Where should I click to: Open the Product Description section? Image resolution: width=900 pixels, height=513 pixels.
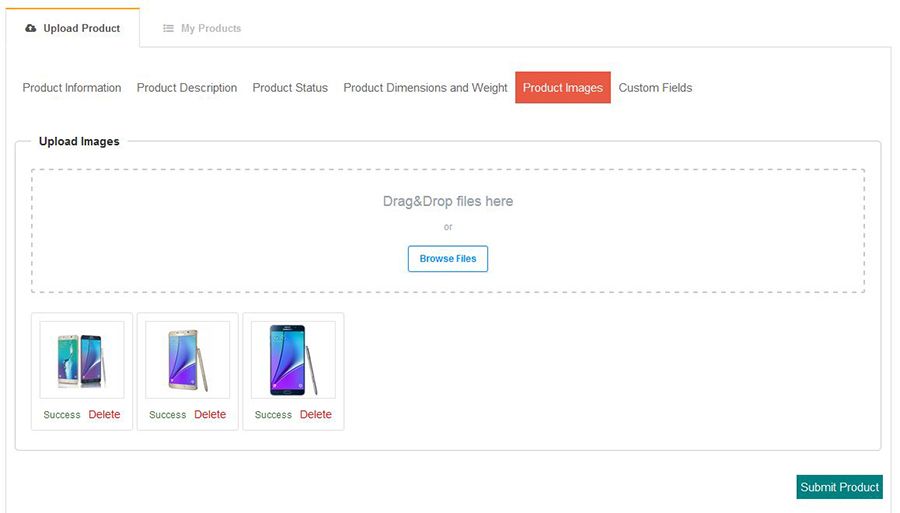[187, 88]
